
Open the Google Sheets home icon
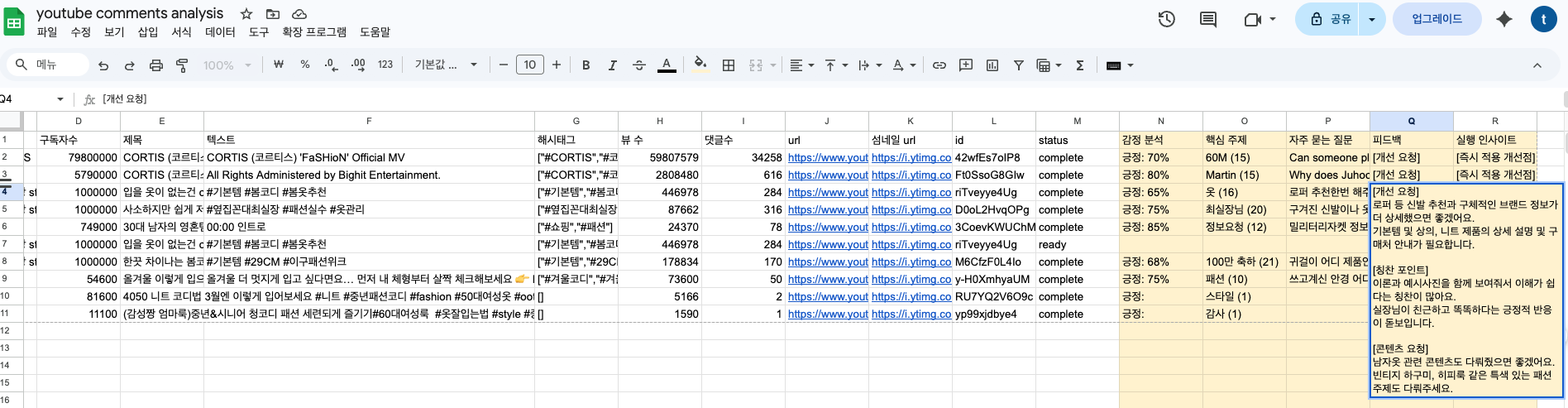[14, 22]
